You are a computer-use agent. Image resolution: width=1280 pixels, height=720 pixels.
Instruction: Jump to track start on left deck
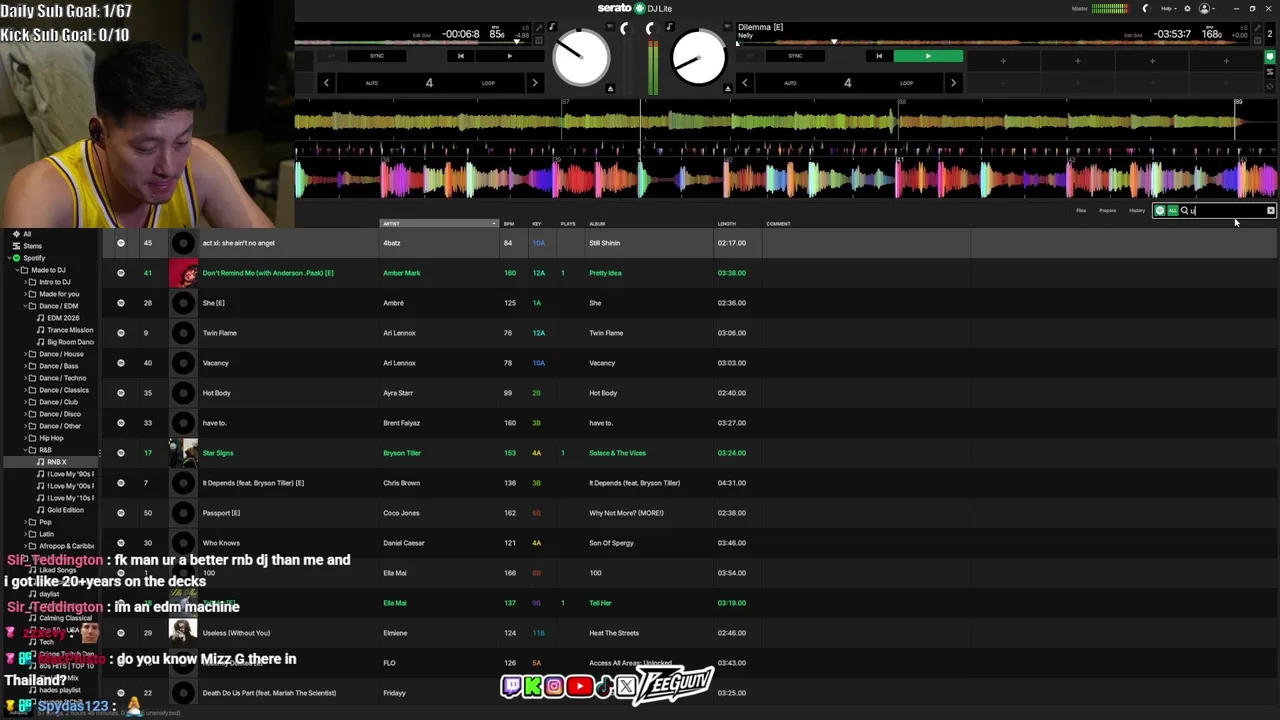coord(460,56)
